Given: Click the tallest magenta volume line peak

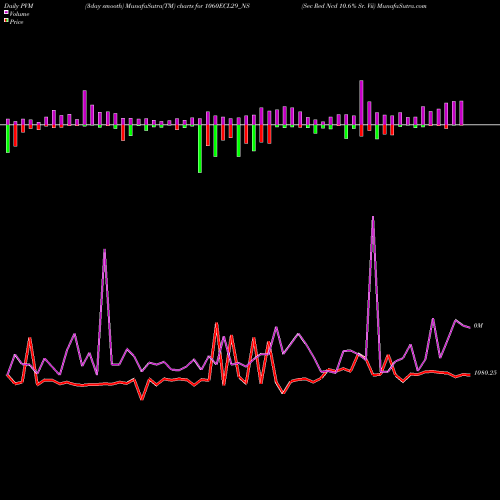Looking at the screenshot, I should point(373,218).
